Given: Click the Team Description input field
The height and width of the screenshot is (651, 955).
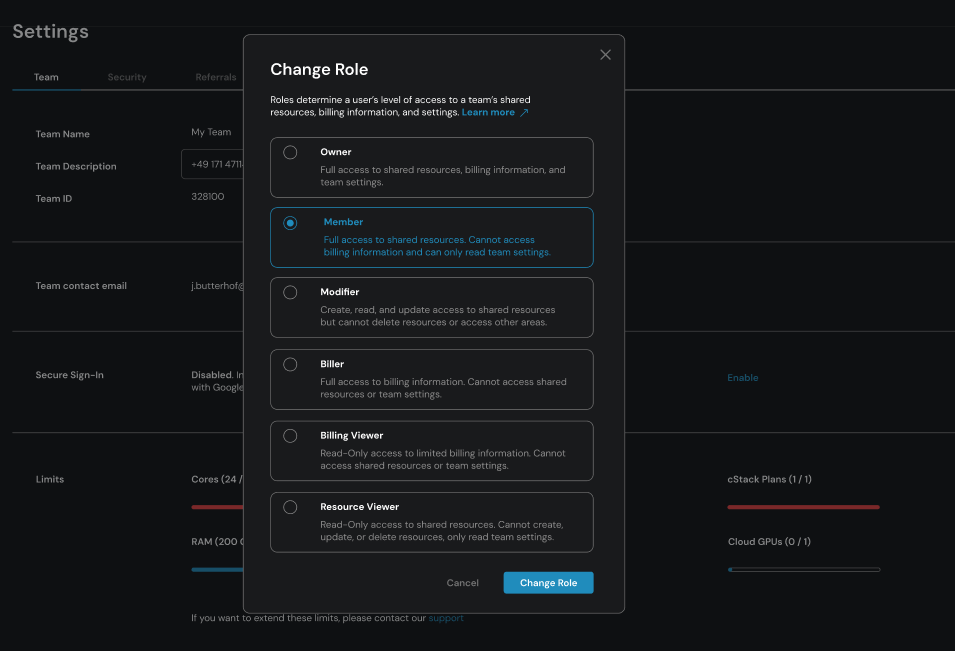Looking at the screenshot, I should point(212,164).
